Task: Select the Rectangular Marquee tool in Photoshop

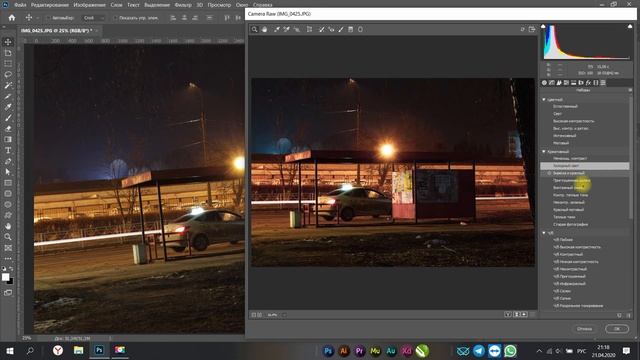Action: [x=8, y=64]
